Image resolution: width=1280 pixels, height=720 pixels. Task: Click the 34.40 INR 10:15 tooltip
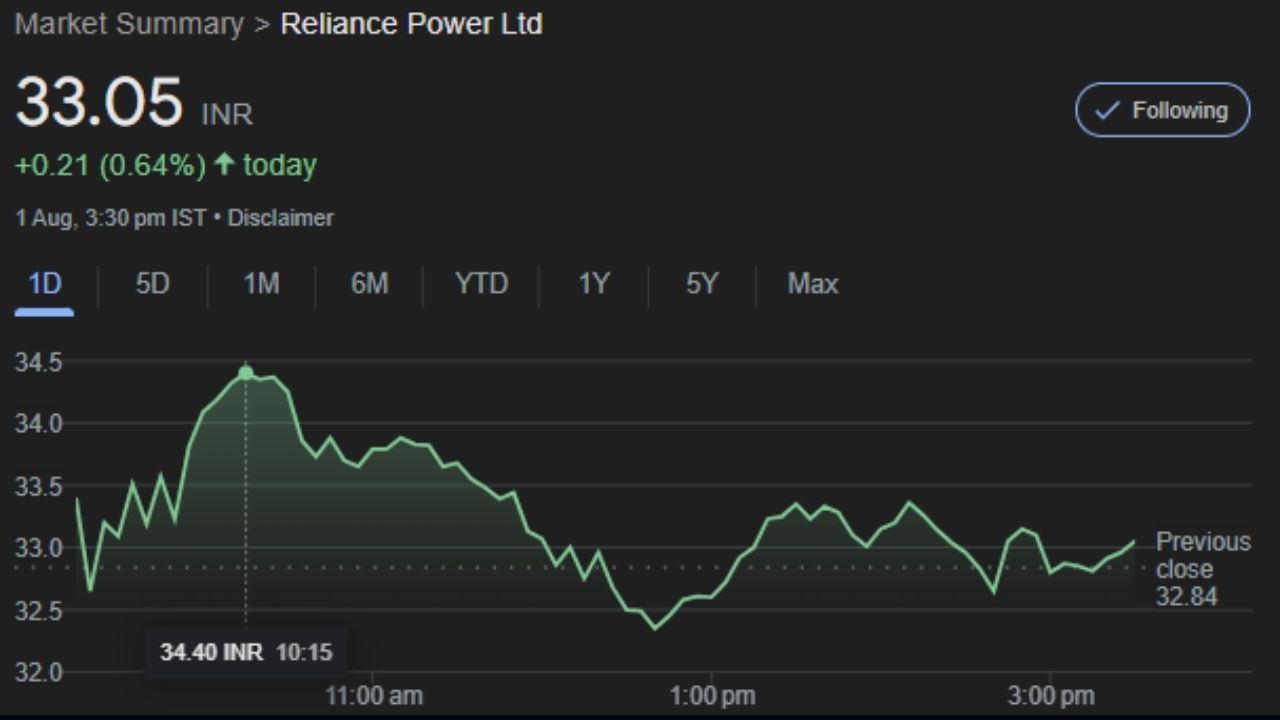coord(245,652)
